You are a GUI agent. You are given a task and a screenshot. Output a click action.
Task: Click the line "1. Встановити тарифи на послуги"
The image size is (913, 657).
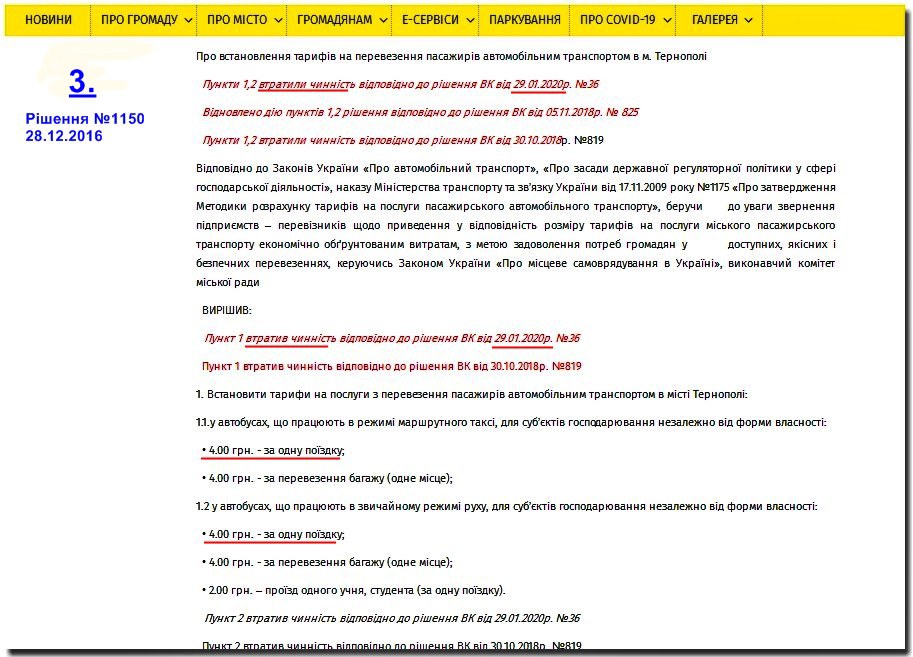472,394
